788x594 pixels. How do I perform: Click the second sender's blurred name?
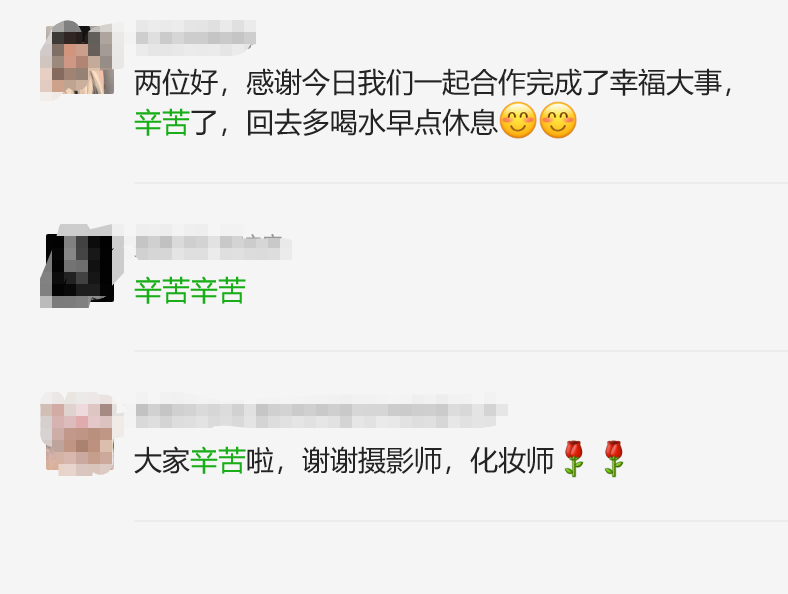pos(214,242)
